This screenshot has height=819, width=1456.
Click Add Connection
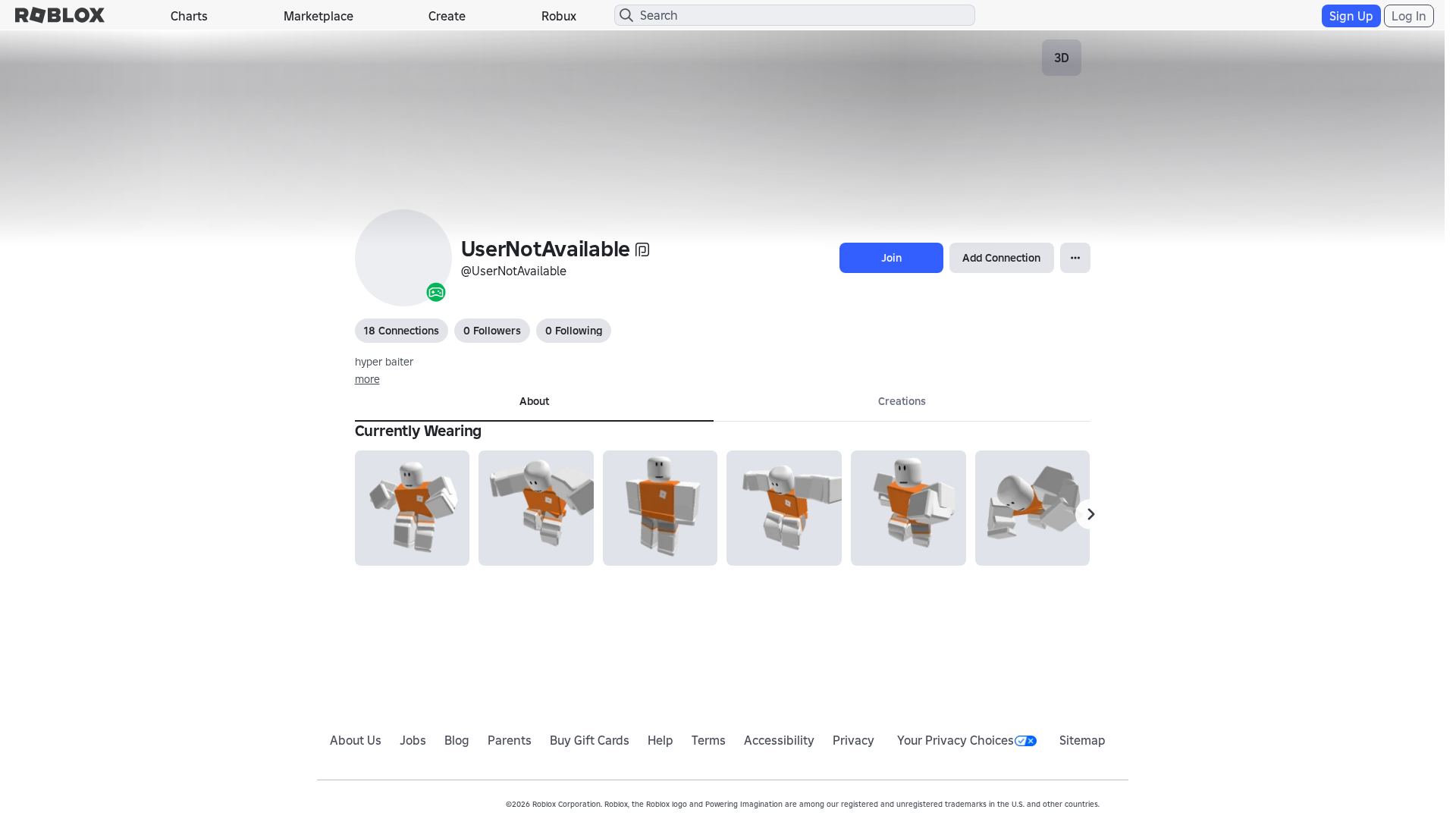click(1001, 258)
